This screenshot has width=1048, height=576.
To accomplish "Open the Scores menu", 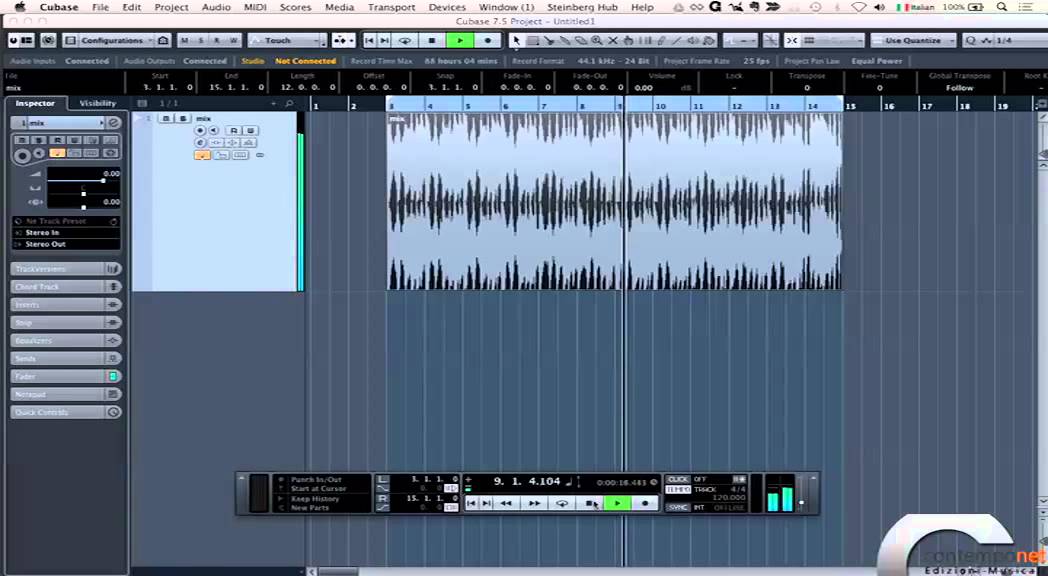I will click(x=295, y=7).
